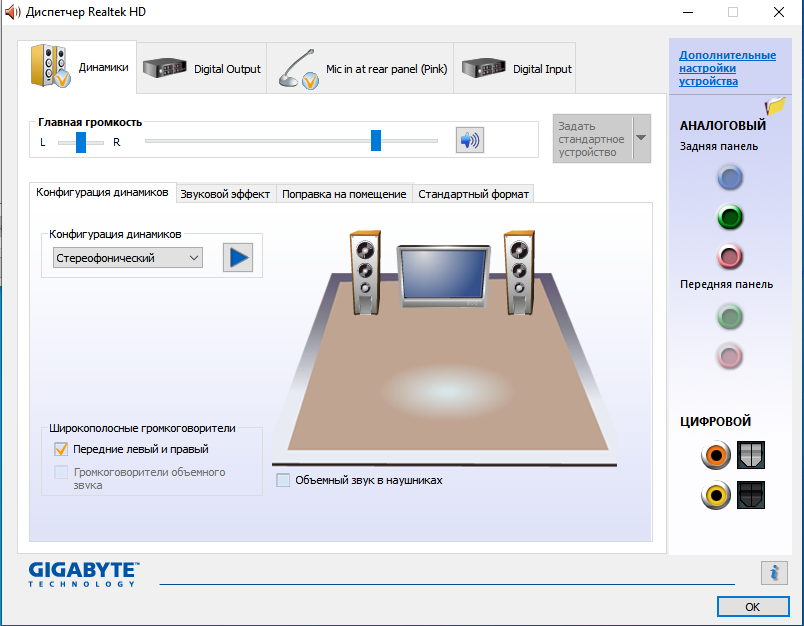This screenshot has height=626, width=804.
Task: Click the pink rear panel audio jack
Action: coord(730,256)
